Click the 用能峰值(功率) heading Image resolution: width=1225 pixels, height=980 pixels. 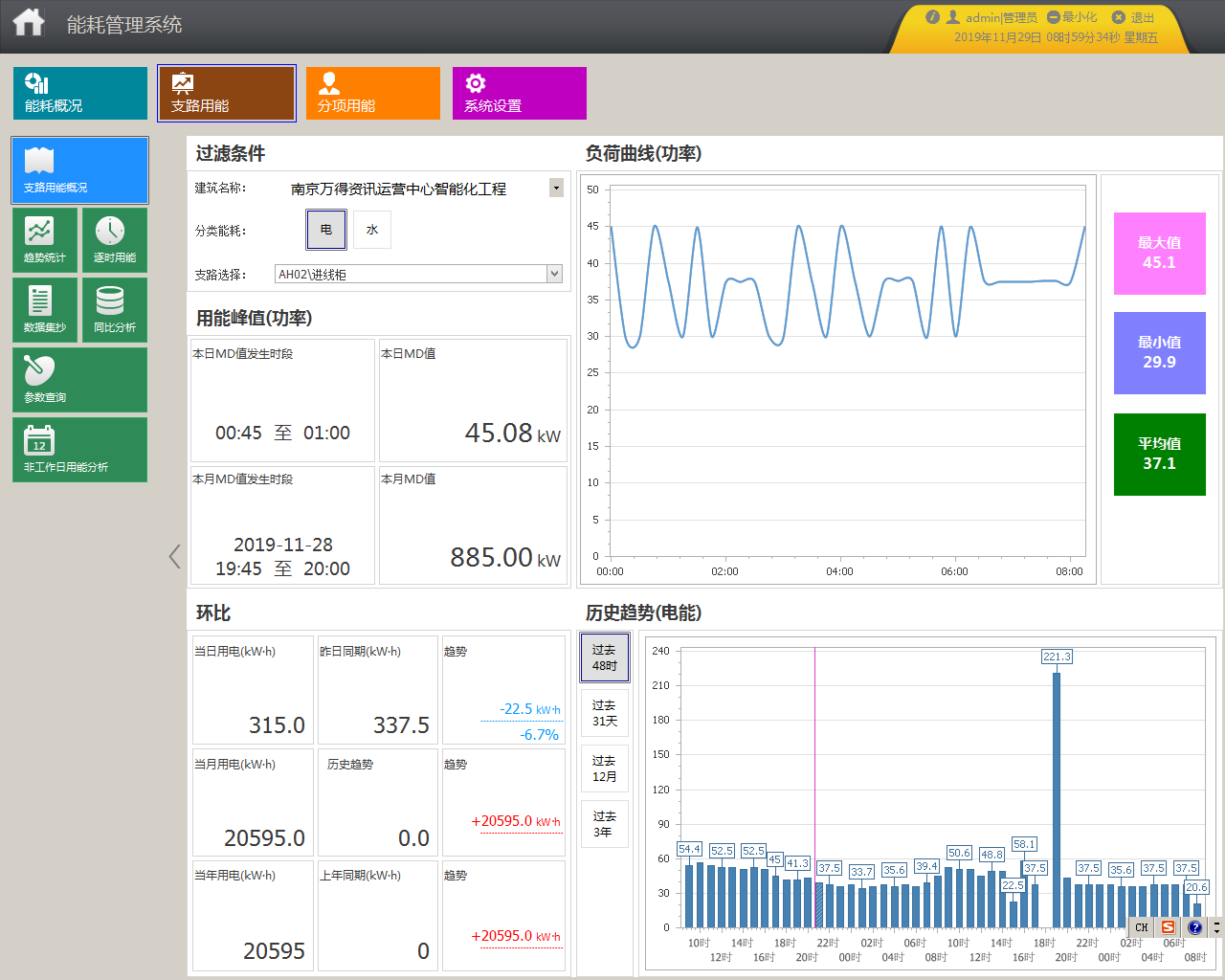254,318
